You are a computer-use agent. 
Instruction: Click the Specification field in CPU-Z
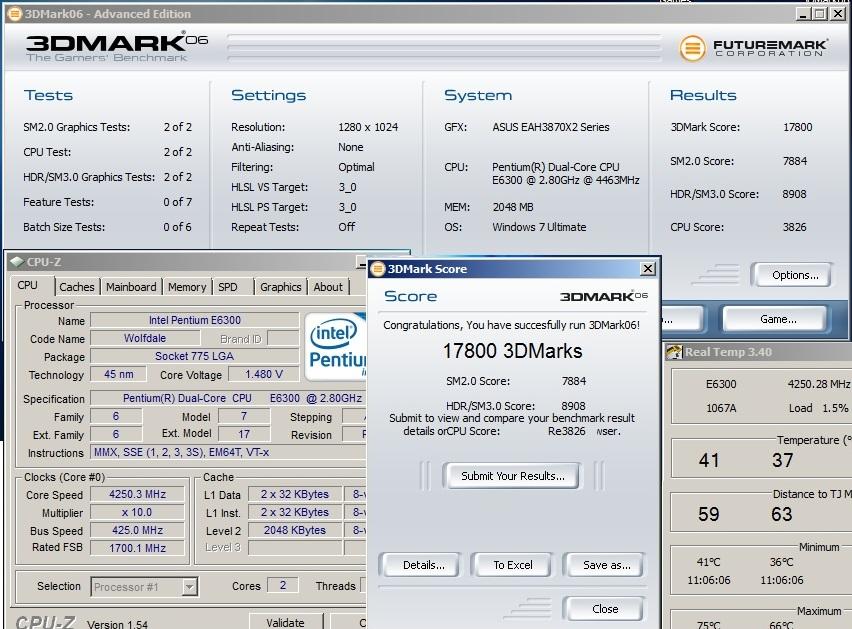coord(228,398)
